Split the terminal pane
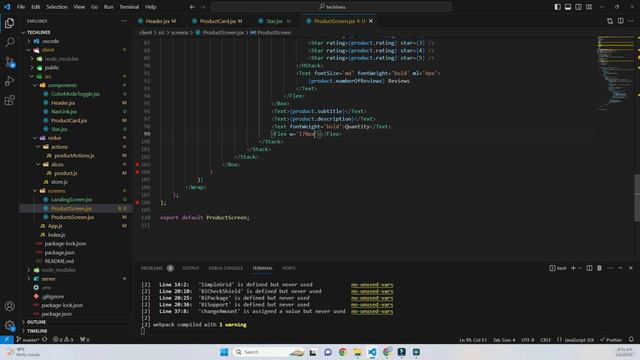The width and height of the screenshot is (640, 360). (589, 268)
